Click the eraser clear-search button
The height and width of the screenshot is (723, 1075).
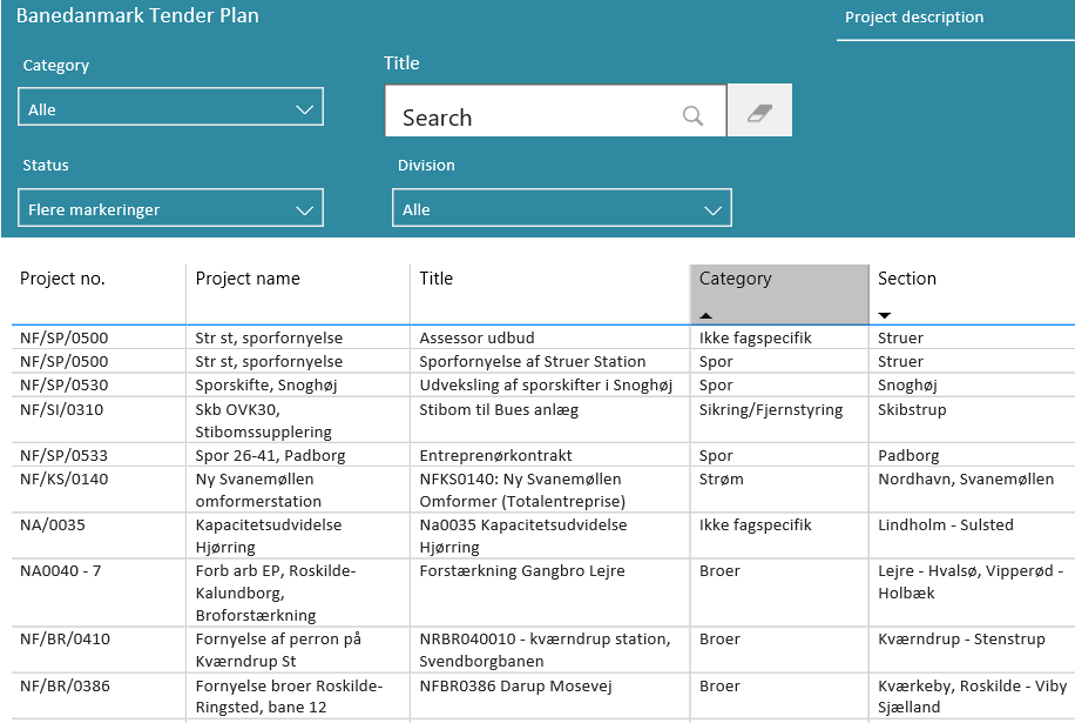(760, 113)
